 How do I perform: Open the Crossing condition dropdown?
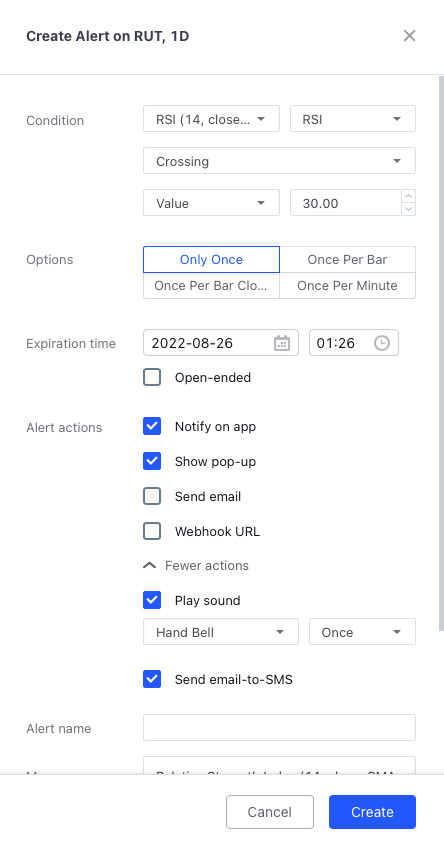(x=279, y=161)
